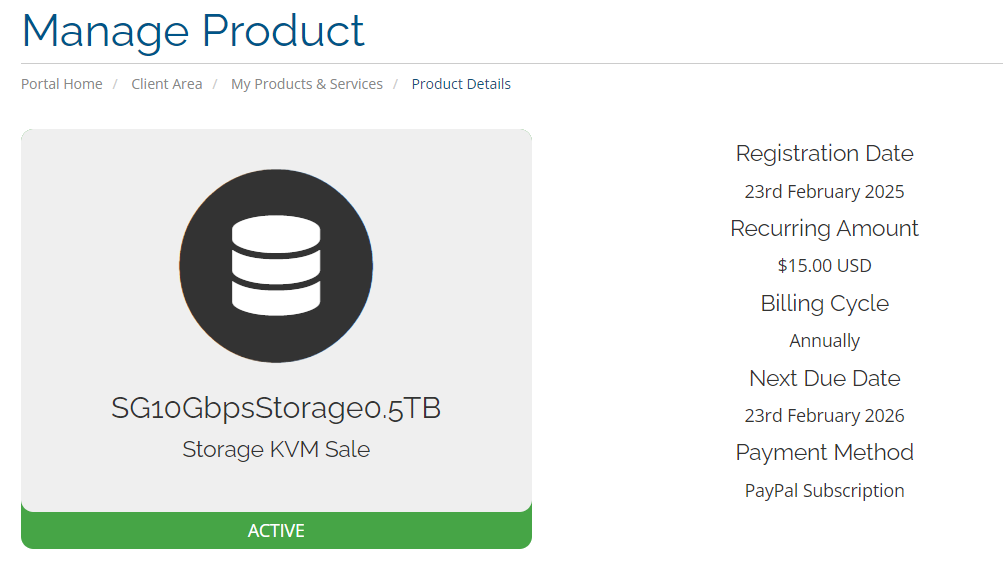This screenshot has height=566, width=1003.
Task: Select the 23rd February 2025 date
Action: pos(825,191)
